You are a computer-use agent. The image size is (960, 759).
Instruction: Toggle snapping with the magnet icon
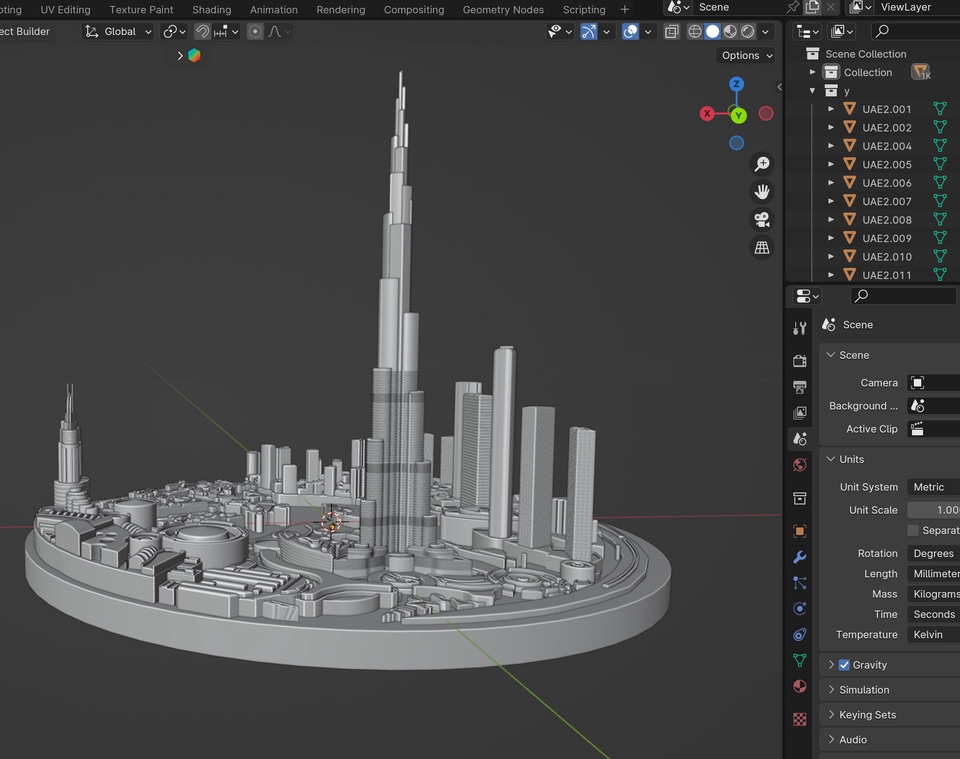coord(203,31)
